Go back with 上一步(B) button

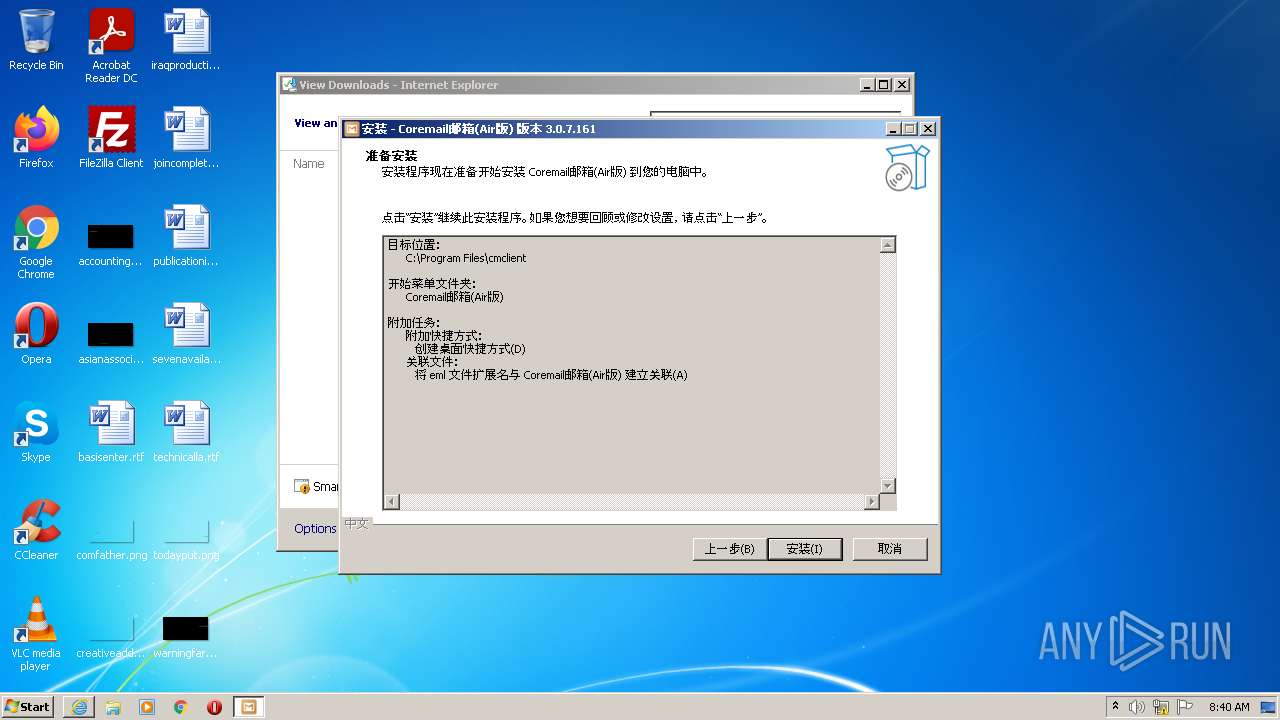[x=729, y=549]
